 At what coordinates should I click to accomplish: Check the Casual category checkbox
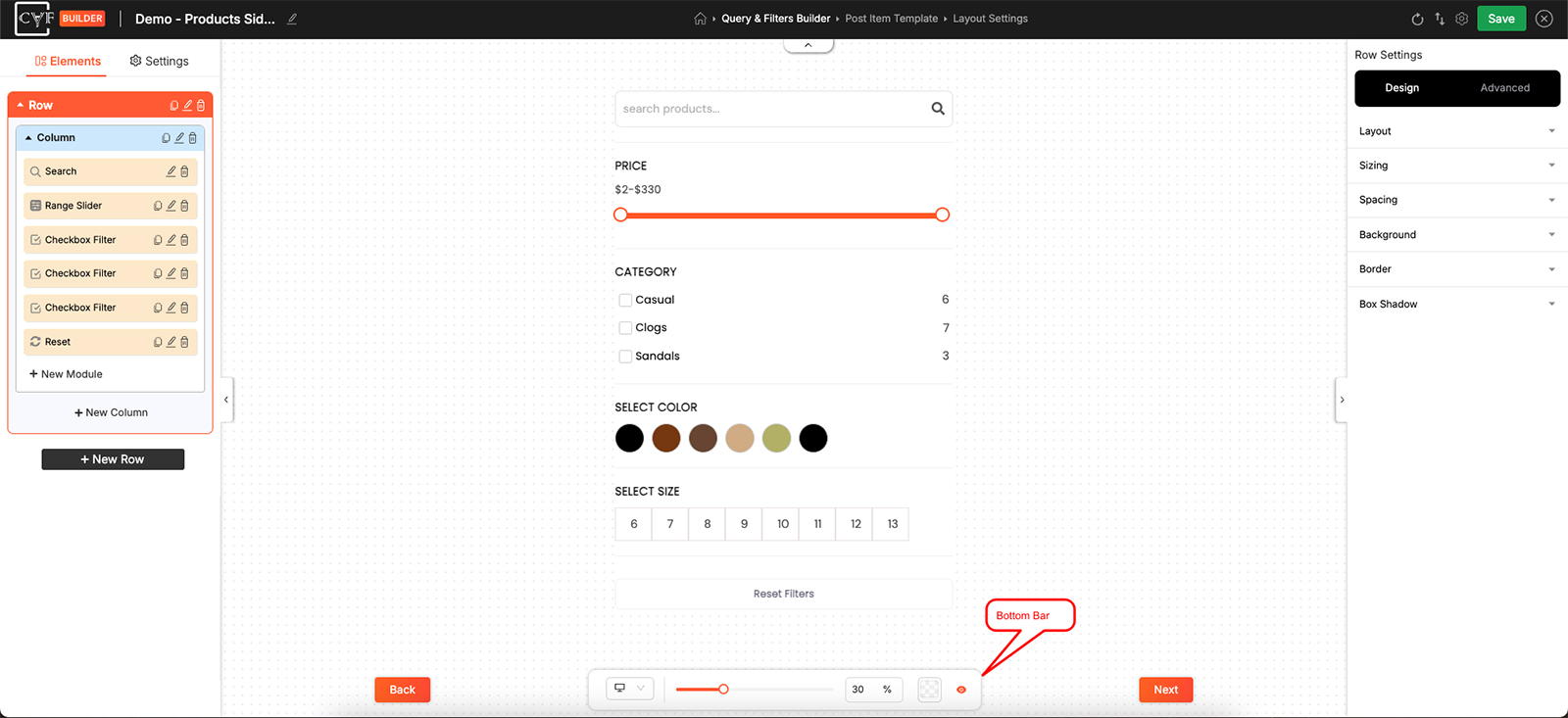[625, 300]
